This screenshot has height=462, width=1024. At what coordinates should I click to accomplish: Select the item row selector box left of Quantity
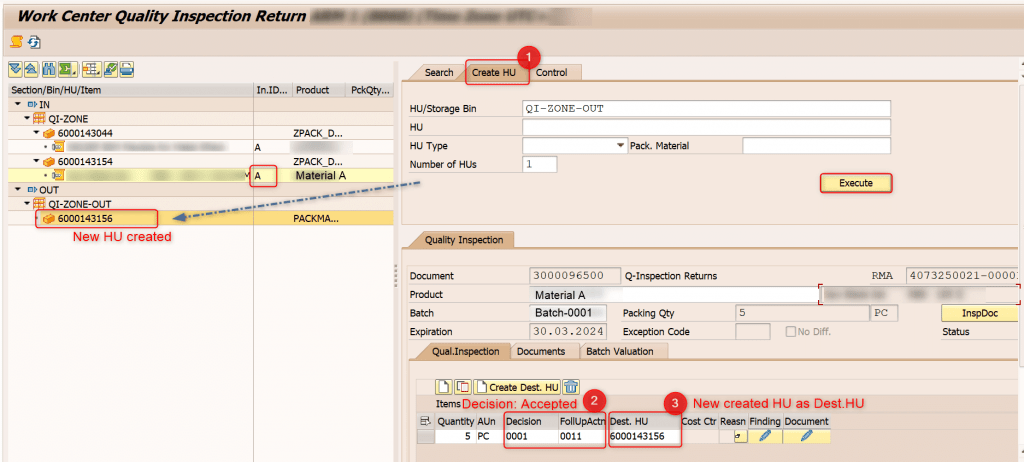click(425, 437)
